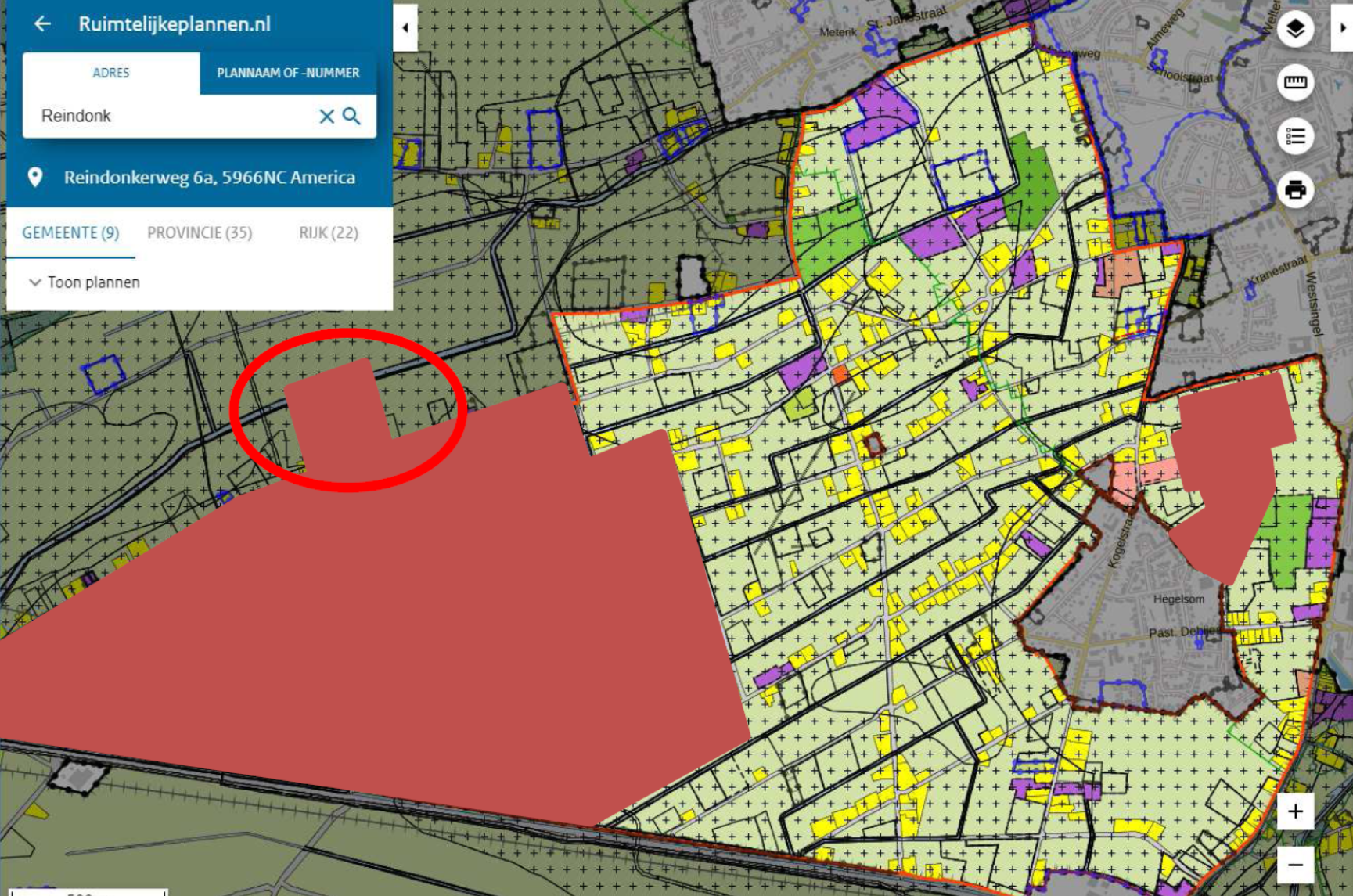Viewport: 1353px width, 896px height.
Task: Run search with magnifier icon
Action: (x=352, y=116)
